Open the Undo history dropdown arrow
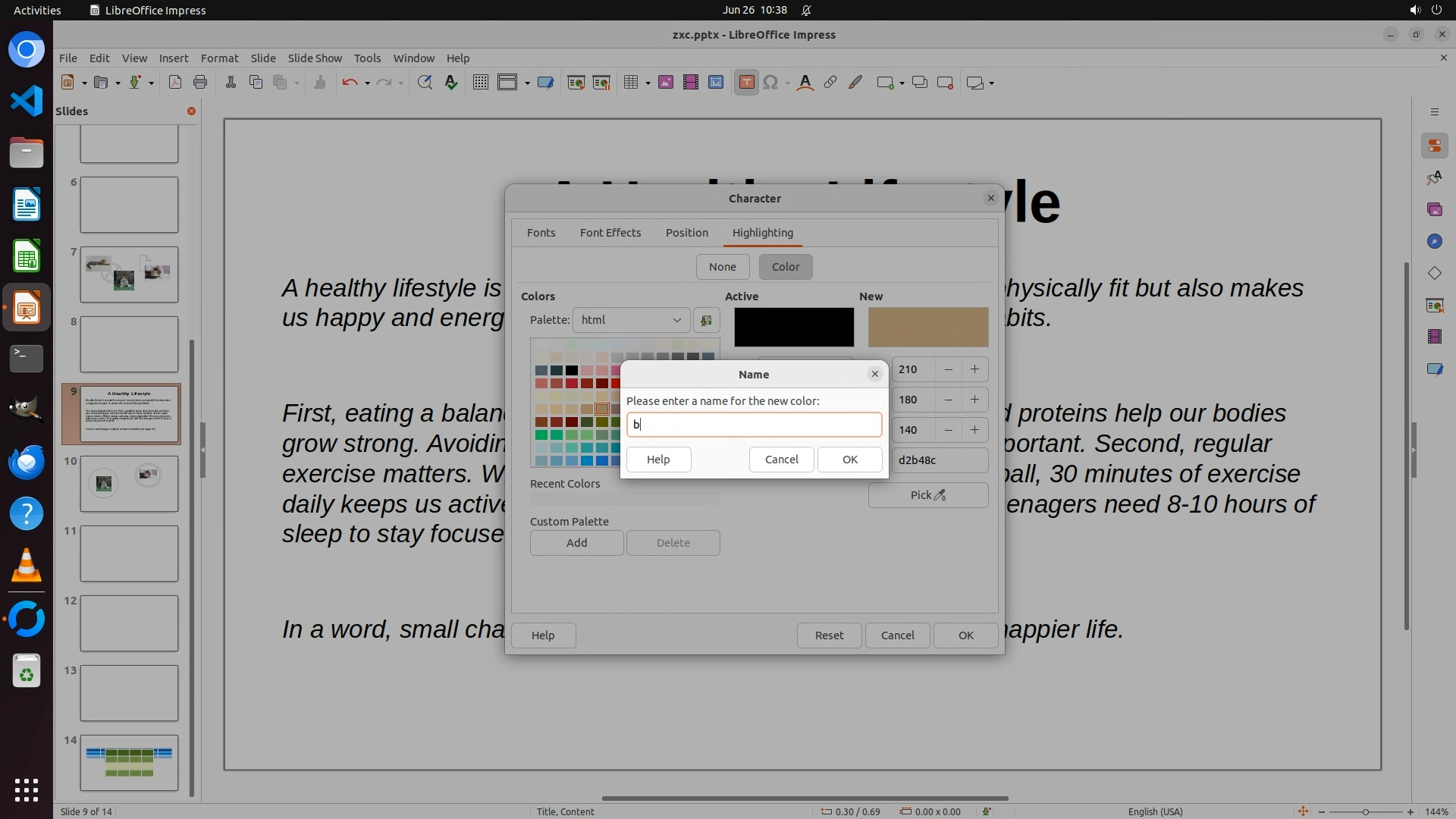 (x=367, y=83)
